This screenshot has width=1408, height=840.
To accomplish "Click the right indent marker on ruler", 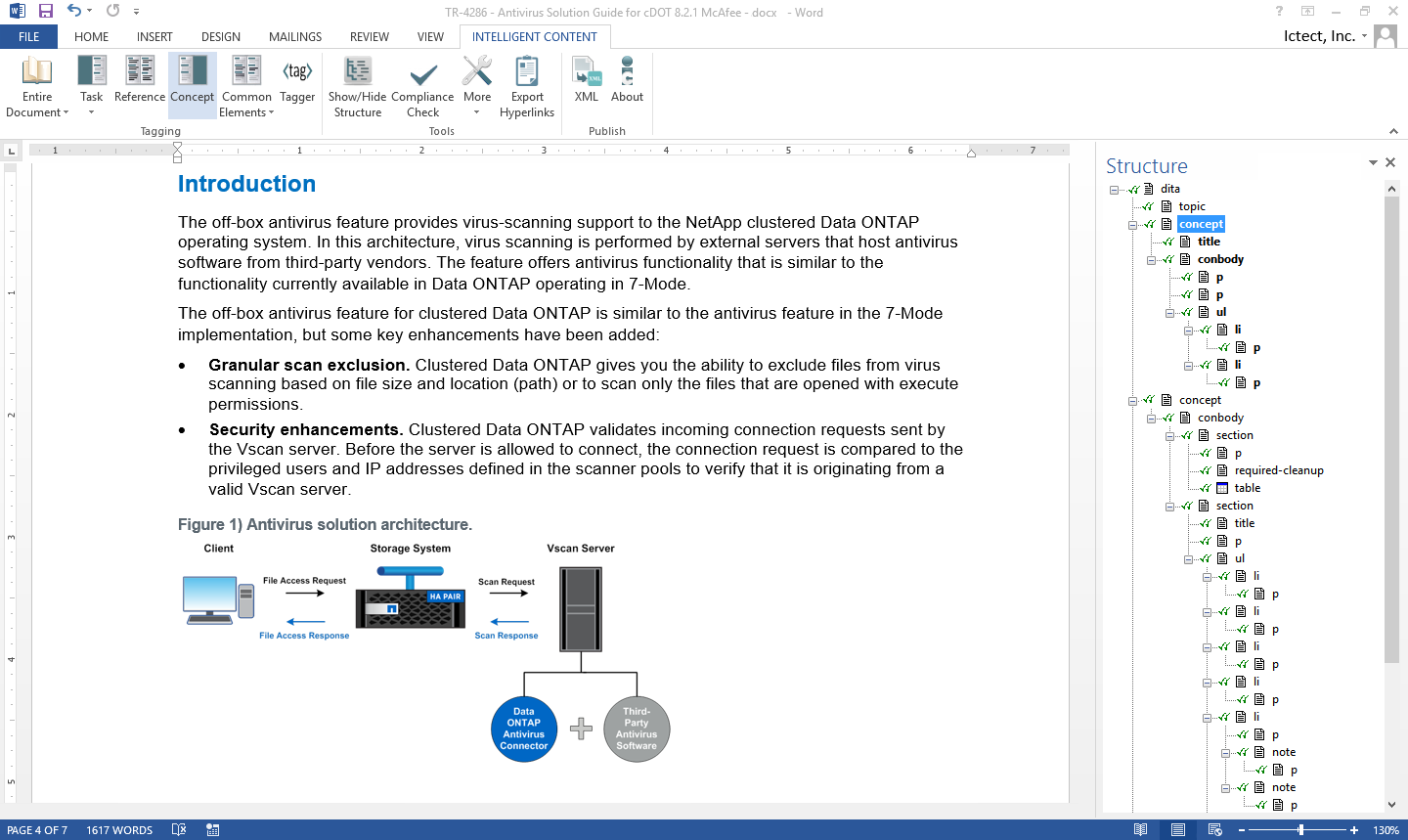I will 971,154.
